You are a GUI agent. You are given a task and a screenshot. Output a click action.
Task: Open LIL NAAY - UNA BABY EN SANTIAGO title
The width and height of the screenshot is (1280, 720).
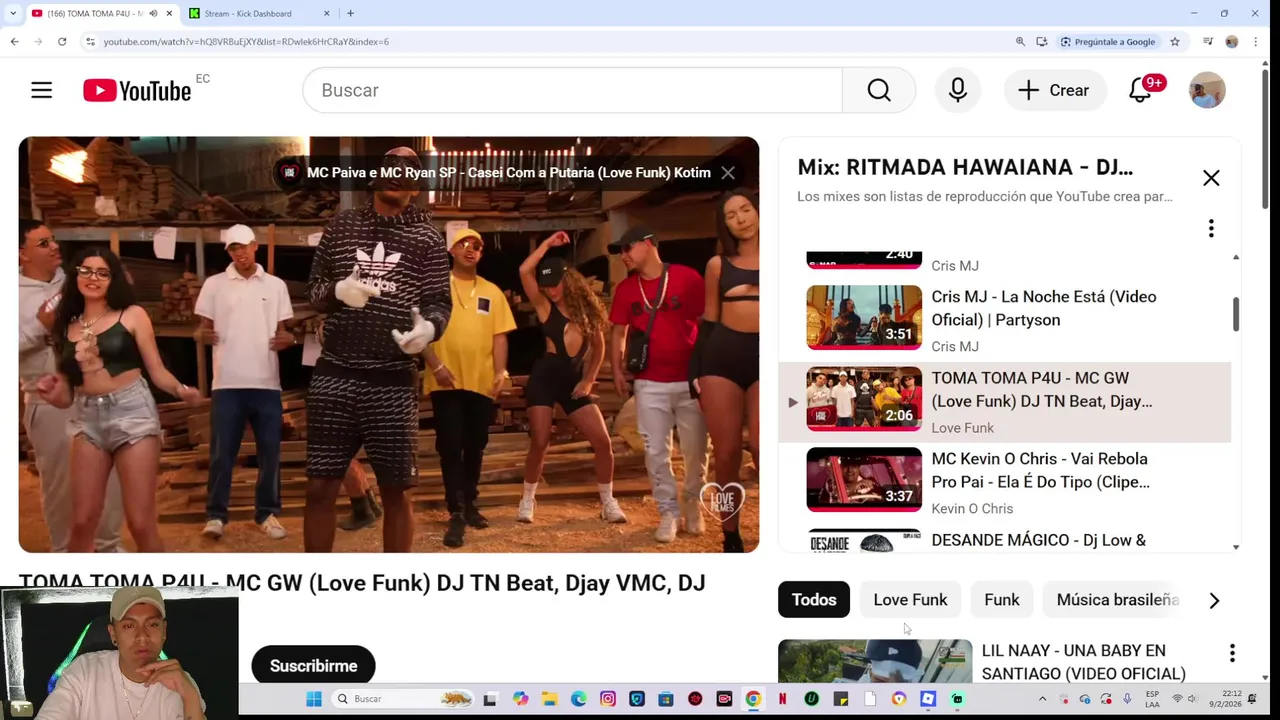click(1083, 662)
